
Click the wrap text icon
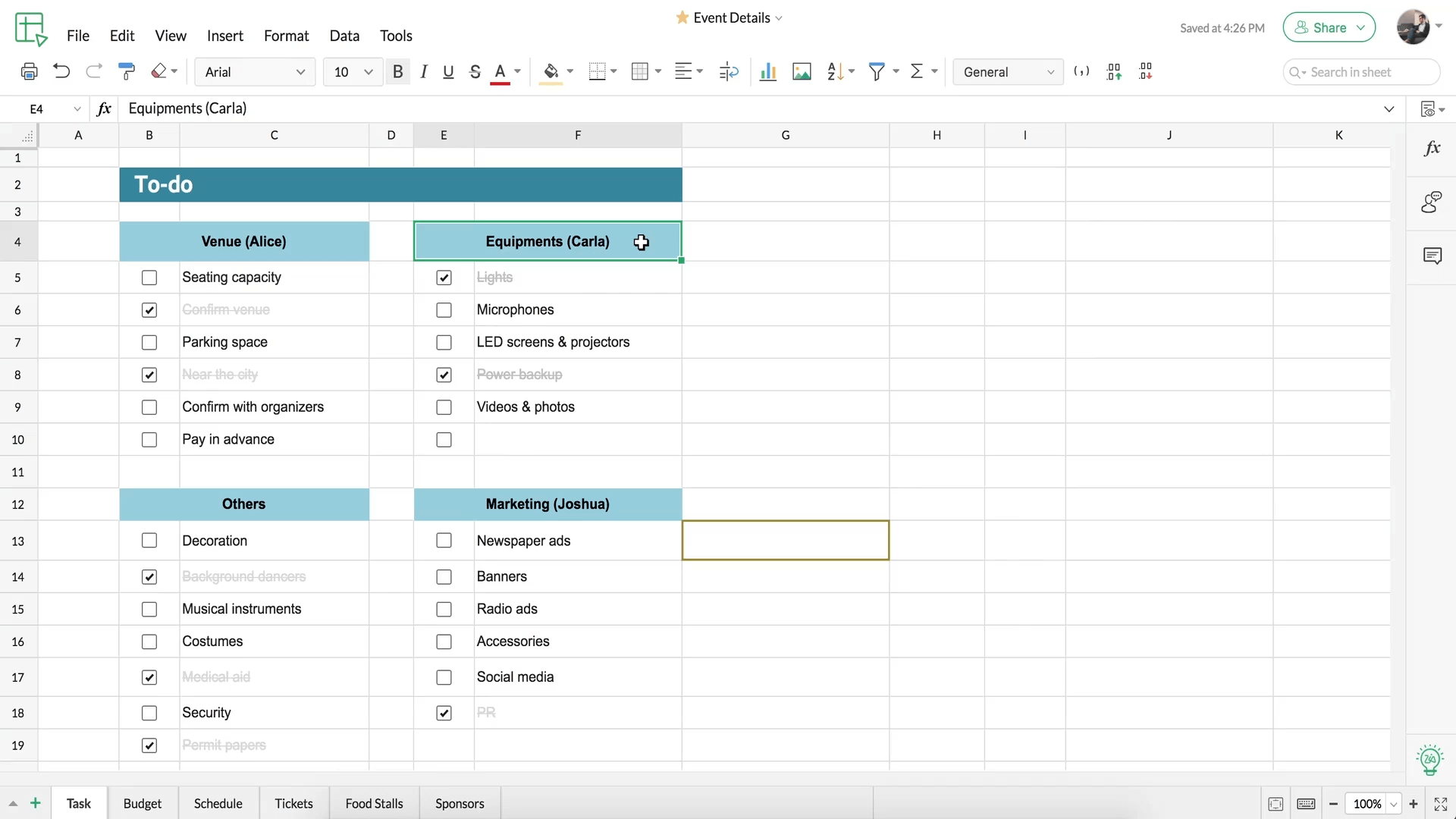[729, 72]
